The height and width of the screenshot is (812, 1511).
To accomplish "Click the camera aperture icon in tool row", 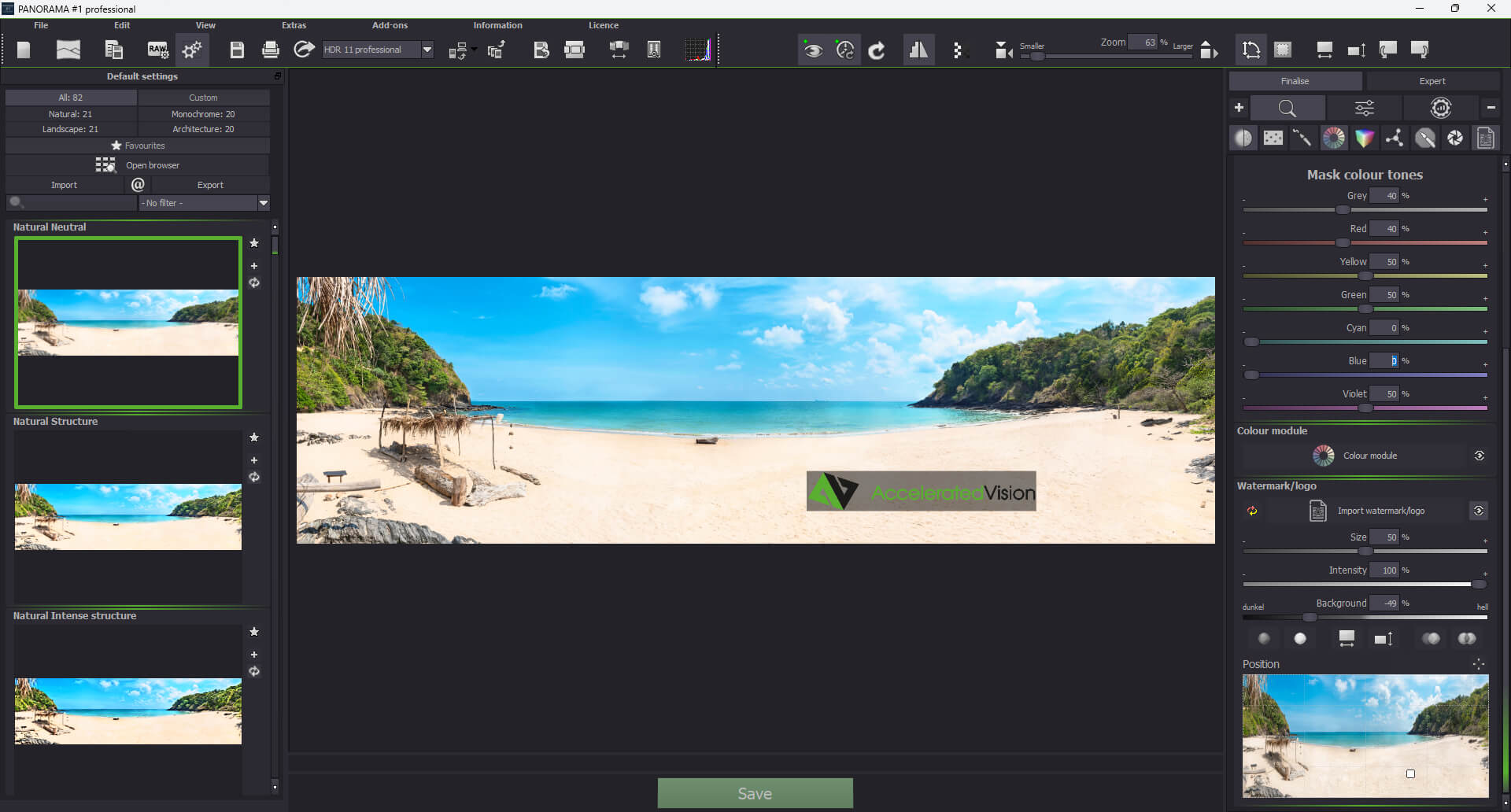I will coord(1455,138).
